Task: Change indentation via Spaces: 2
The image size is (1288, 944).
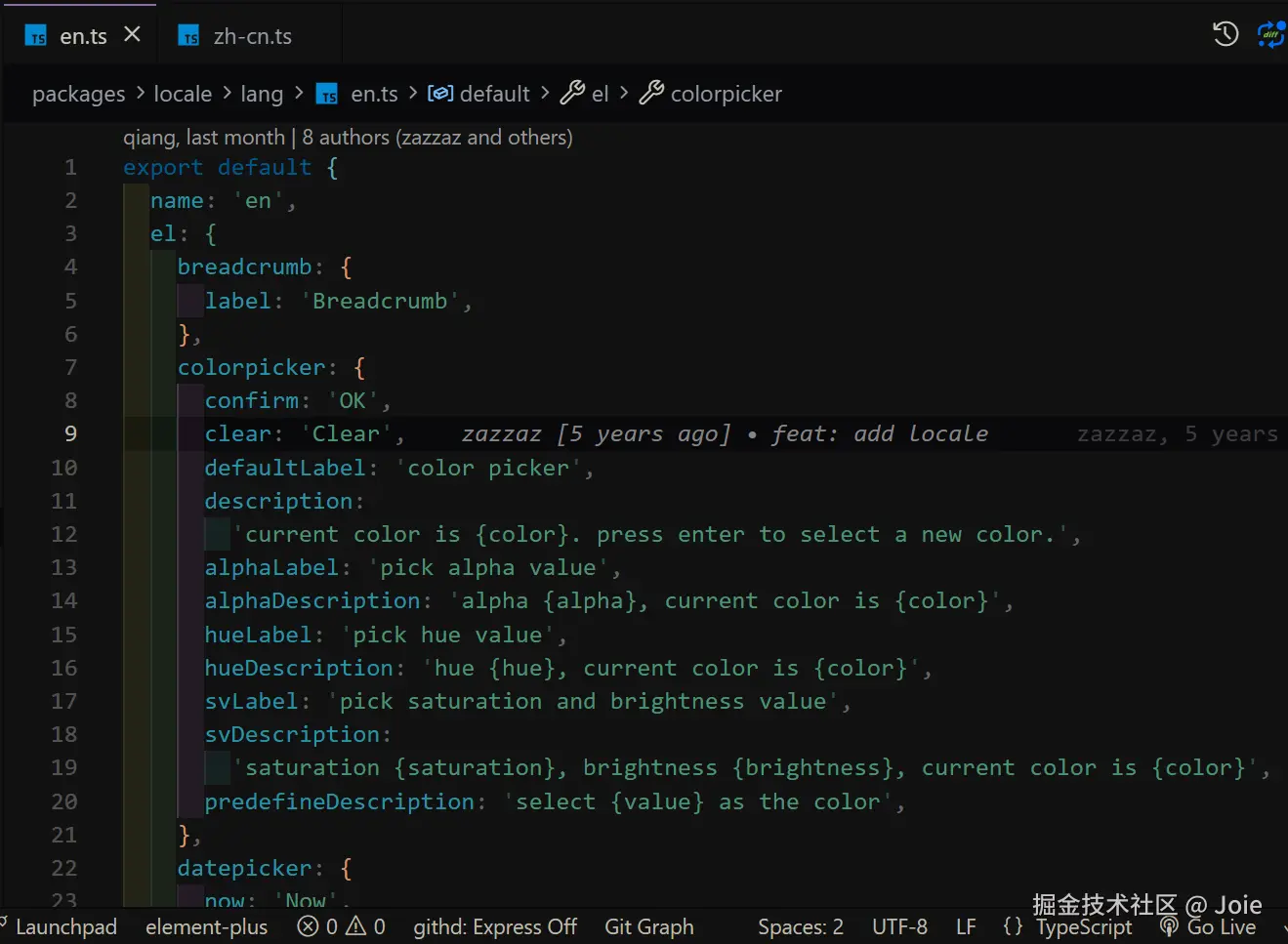Action: click(801, 926)
